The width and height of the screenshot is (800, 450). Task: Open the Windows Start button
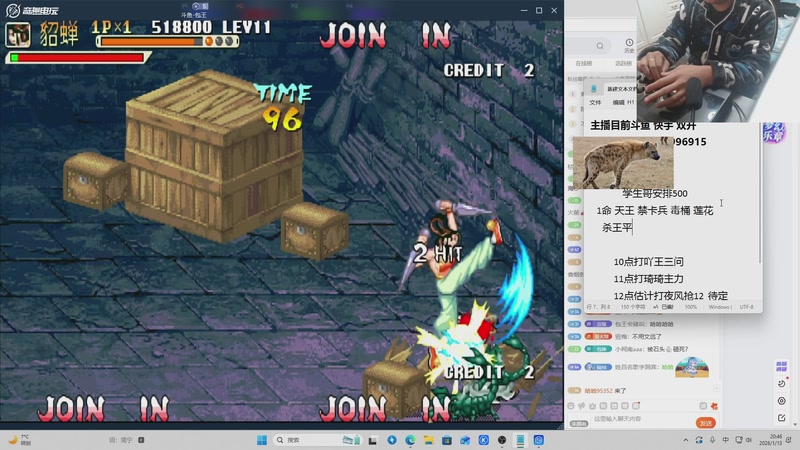point(262,440)
